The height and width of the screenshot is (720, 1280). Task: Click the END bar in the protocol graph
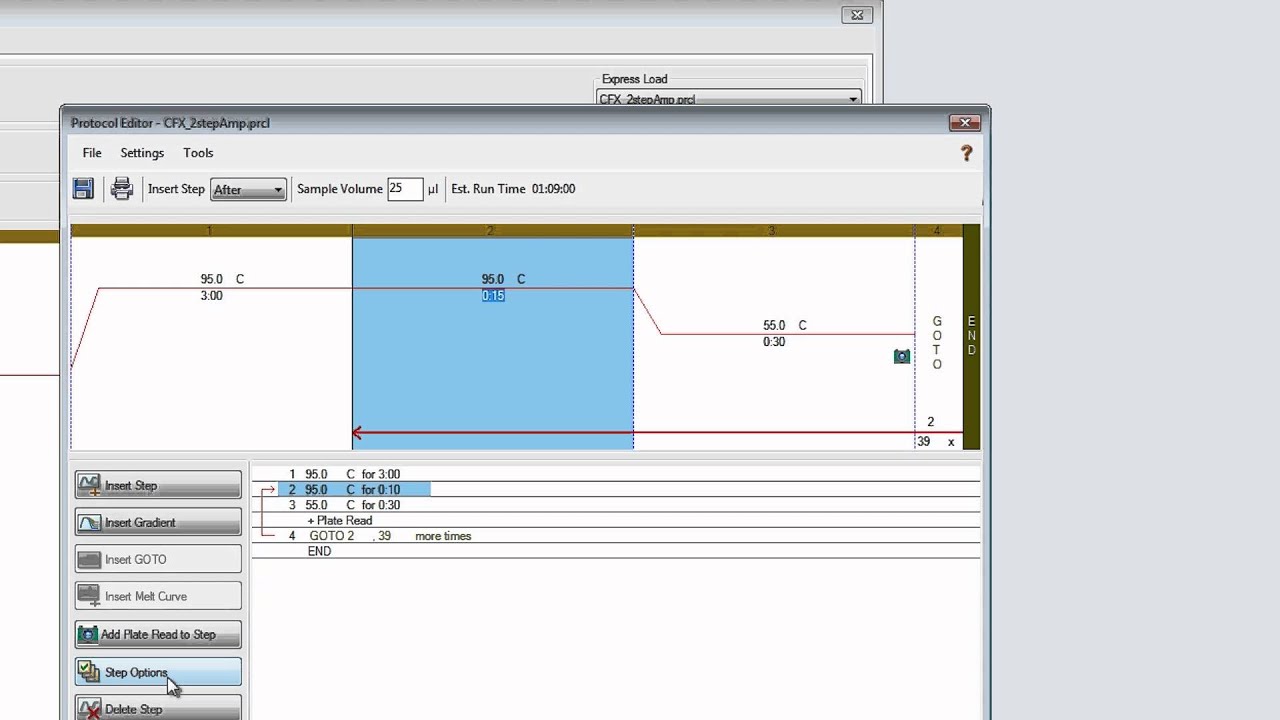971,337
